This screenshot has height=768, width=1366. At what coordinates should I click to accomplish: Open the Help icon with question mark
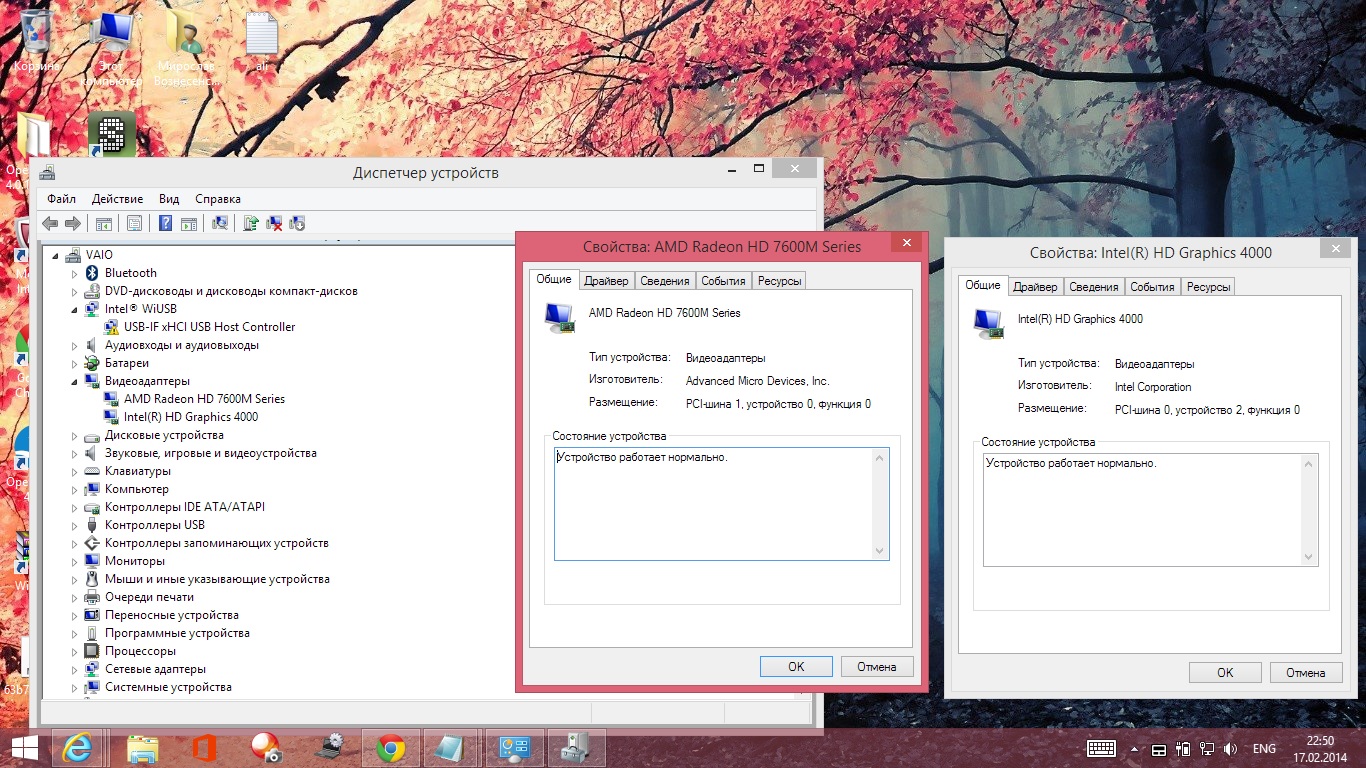click(x=166, y=223)
